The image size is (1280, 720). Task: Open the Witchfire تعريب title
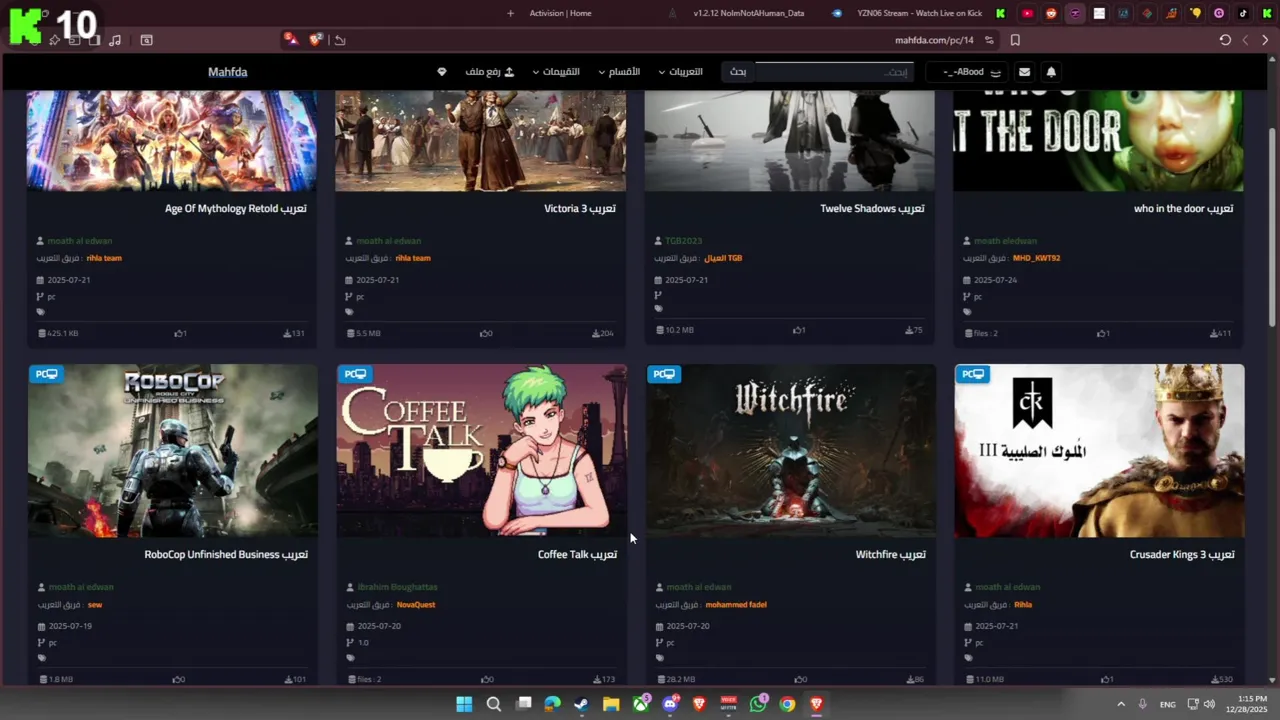[890, 555]
